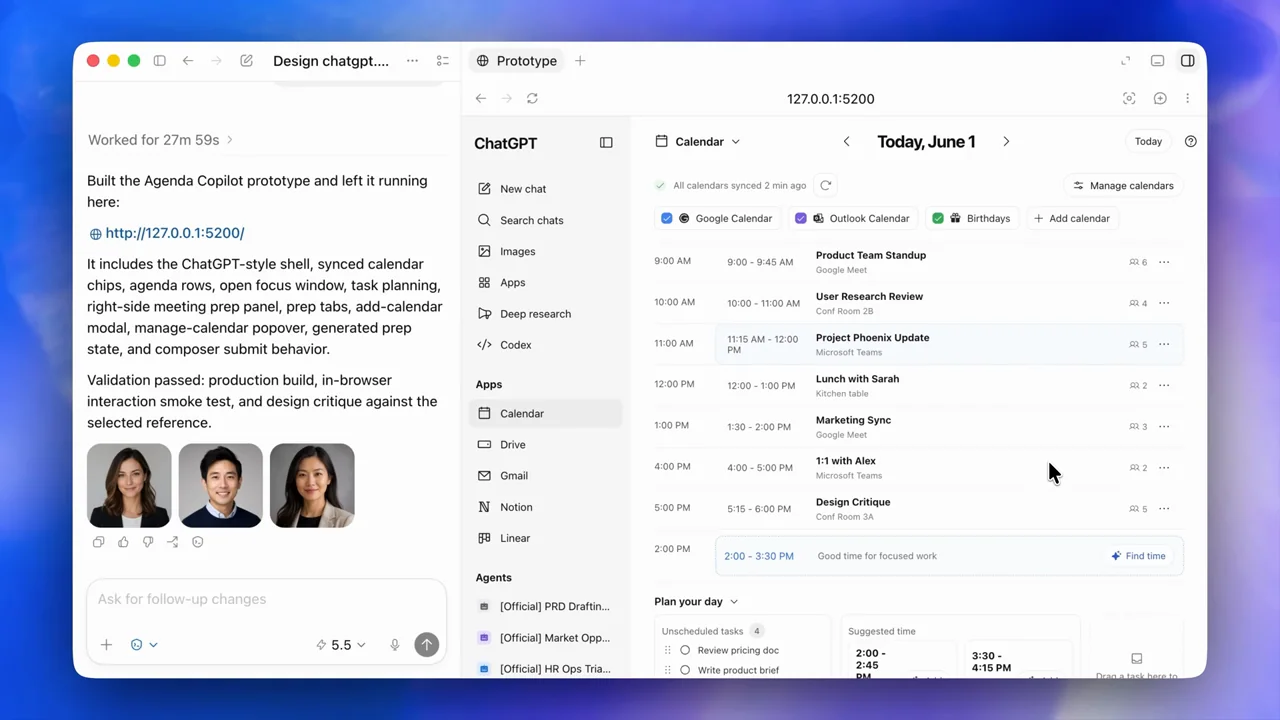
Task: Open the Calendar view dropdown
Action: point(698,142)
